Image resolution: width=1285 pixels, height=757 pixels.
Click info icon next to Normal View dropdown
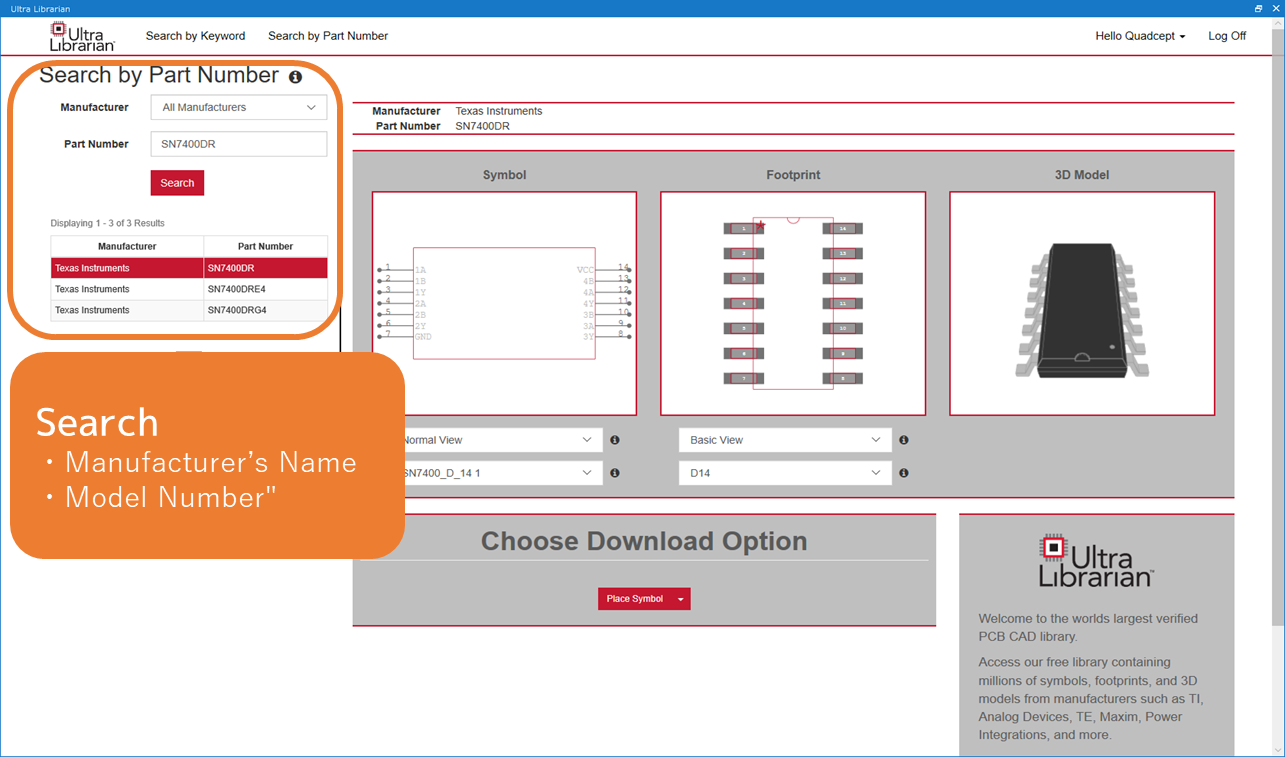[615, 440]
